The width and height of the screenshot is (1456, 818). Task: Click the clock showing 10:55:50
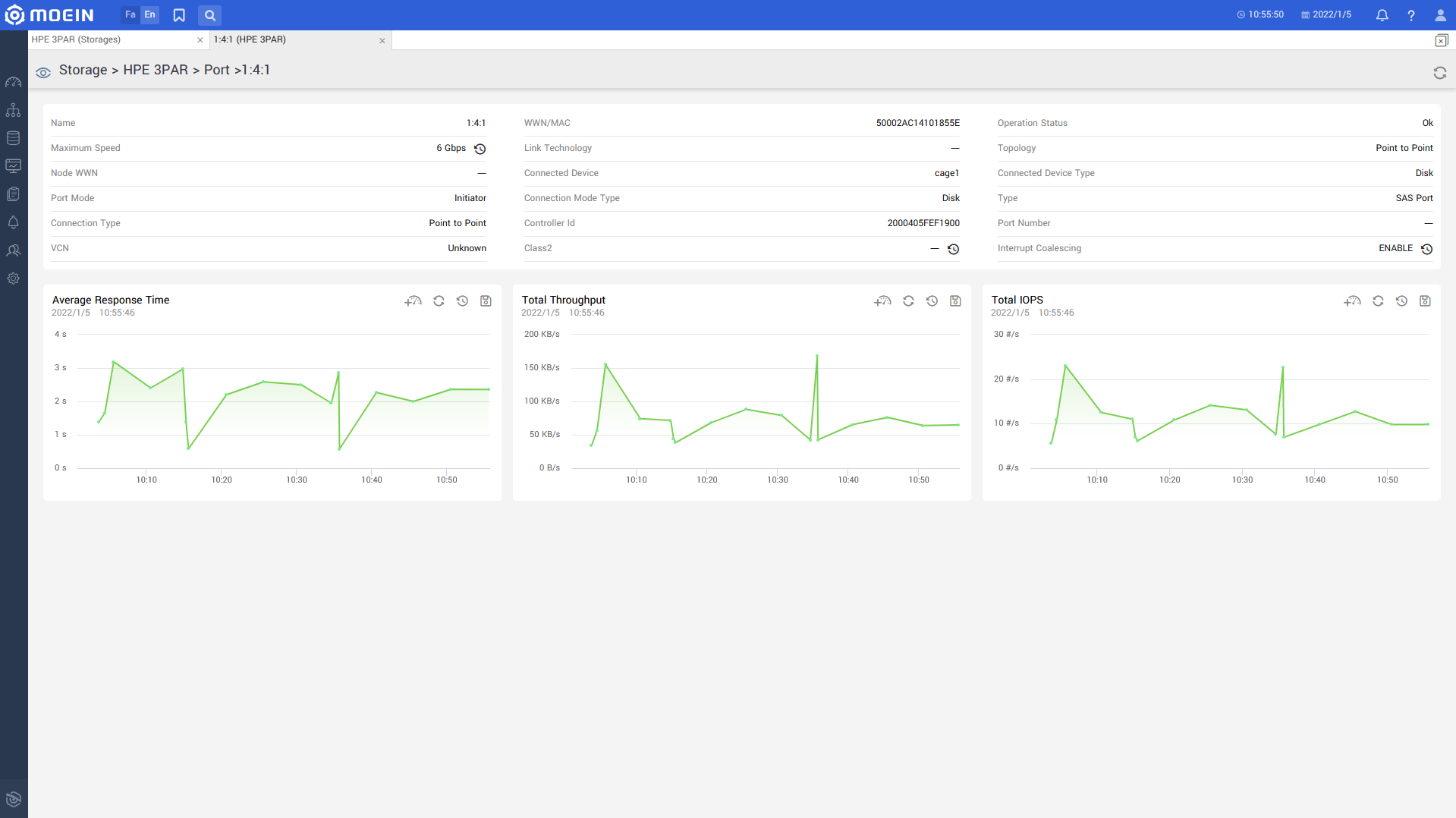[1260, 14]
